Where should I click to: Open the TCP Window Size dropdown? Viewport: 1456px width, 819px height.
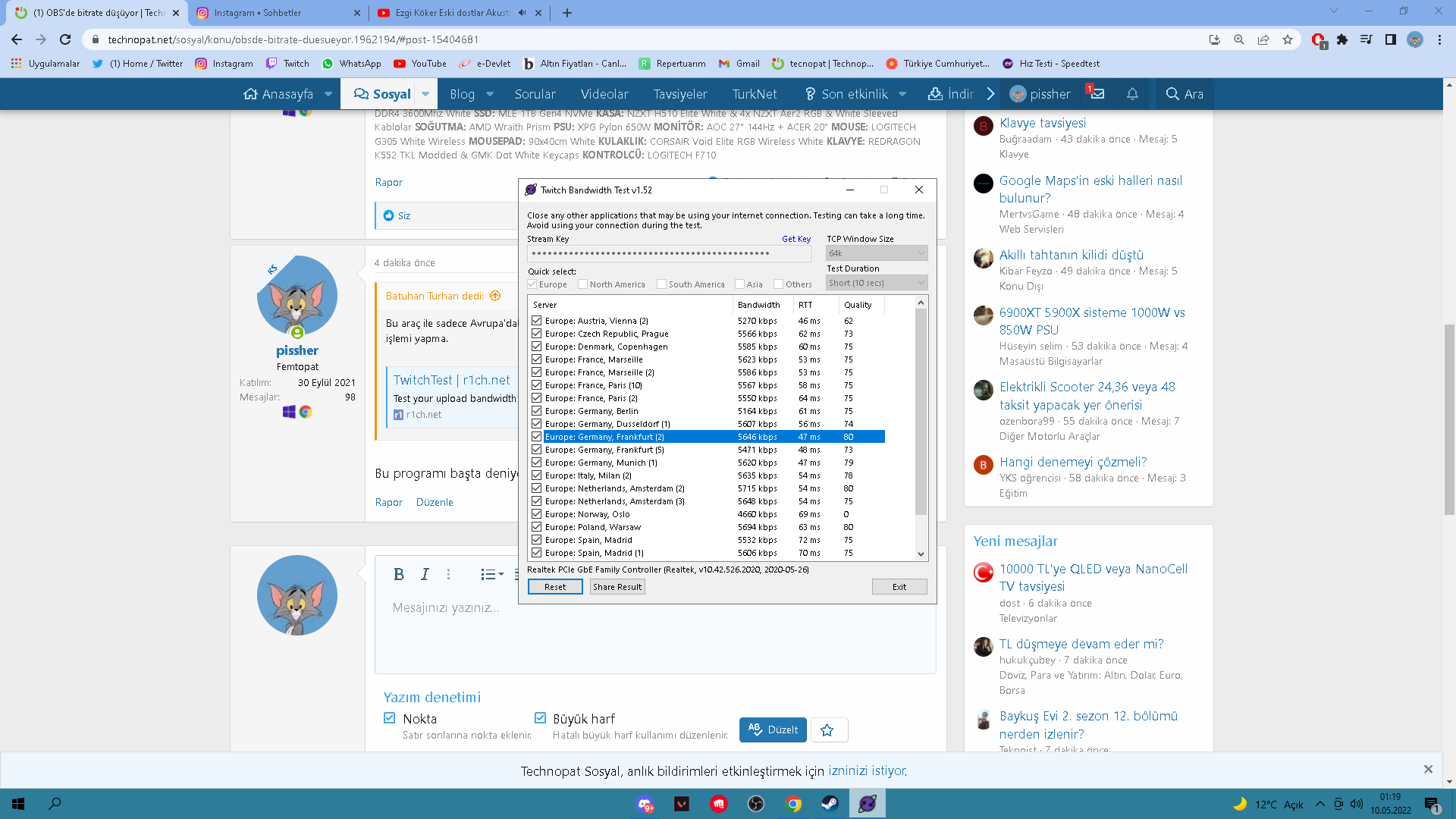pyautogui.click(x=876, y=253)
